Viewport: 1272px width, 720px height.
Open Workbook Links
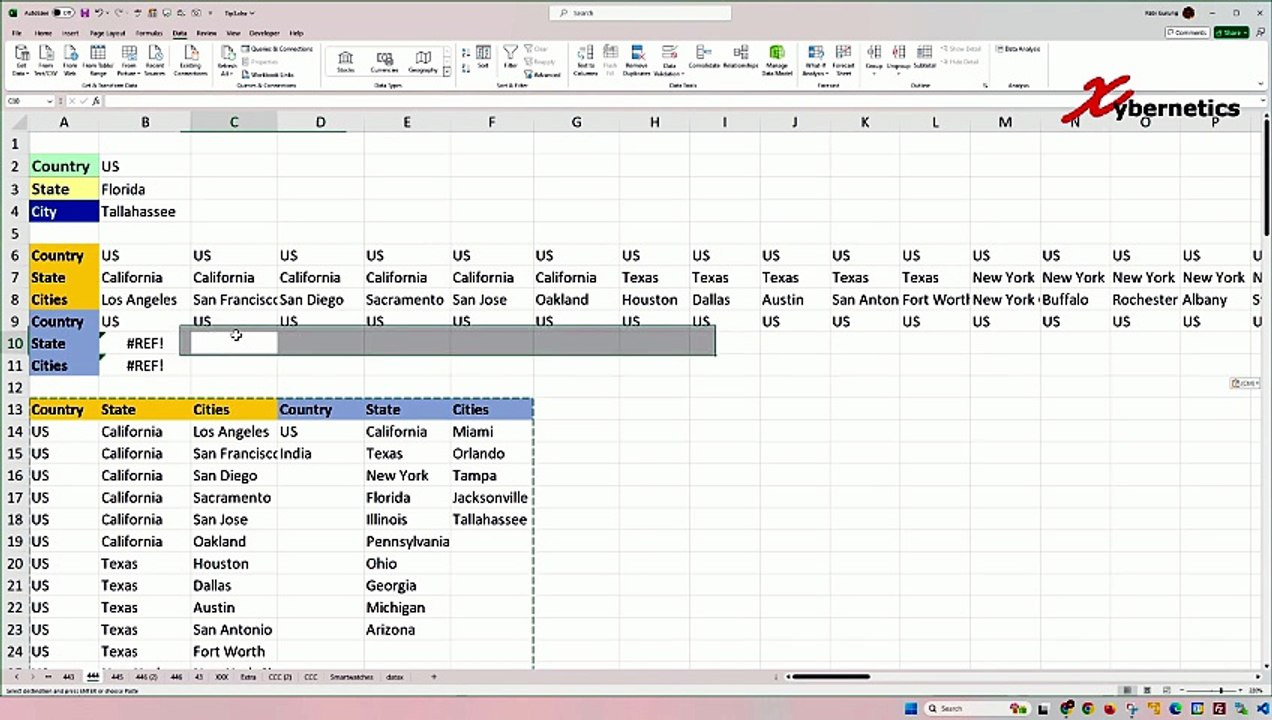268,74
